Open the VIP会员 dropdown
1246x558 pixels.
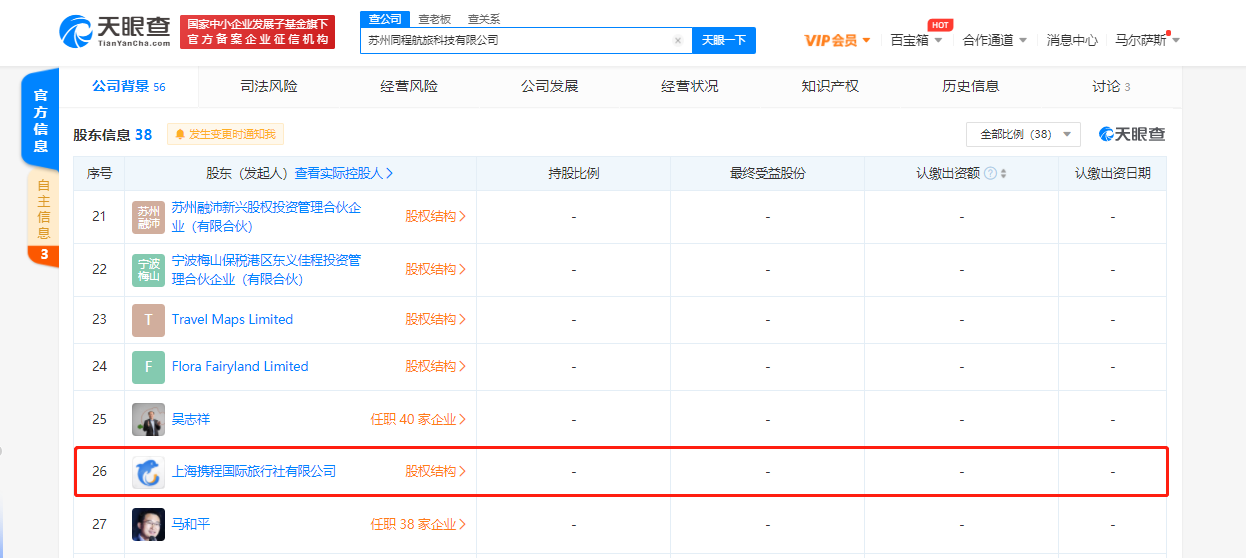(x=838, y=40)
